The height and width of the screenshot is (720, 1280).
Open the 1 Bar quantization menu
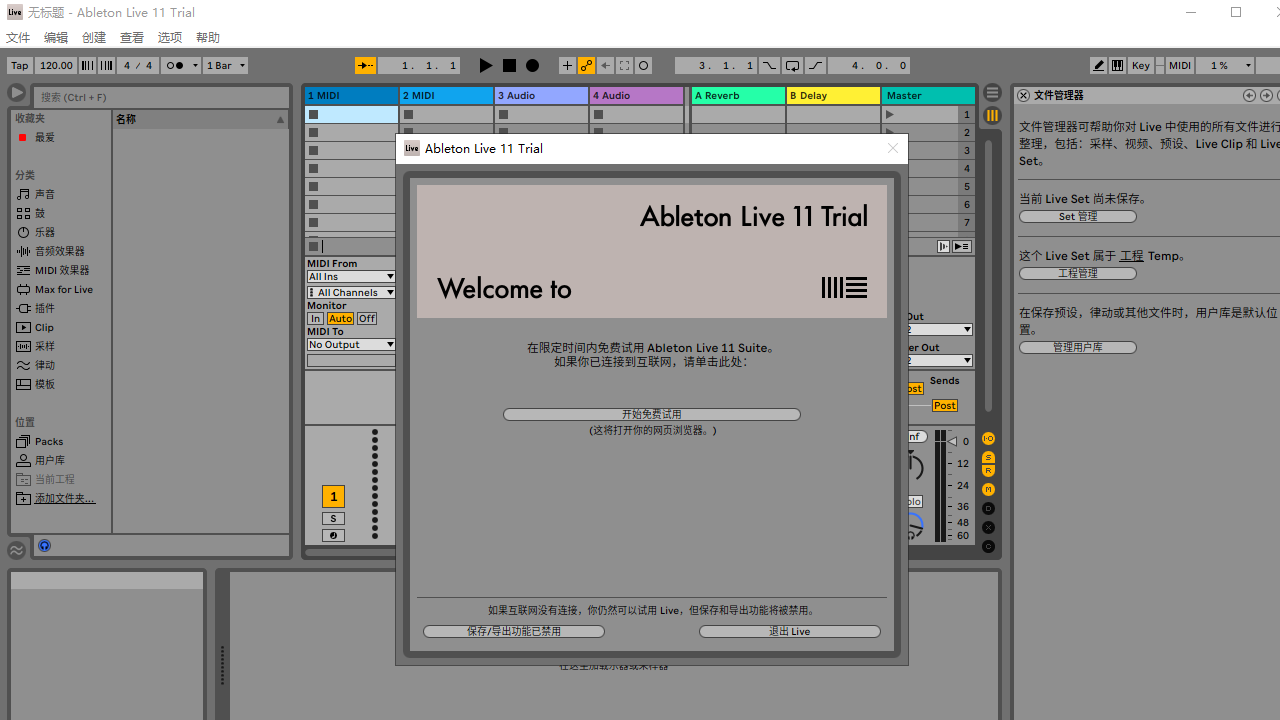point(225,65)
